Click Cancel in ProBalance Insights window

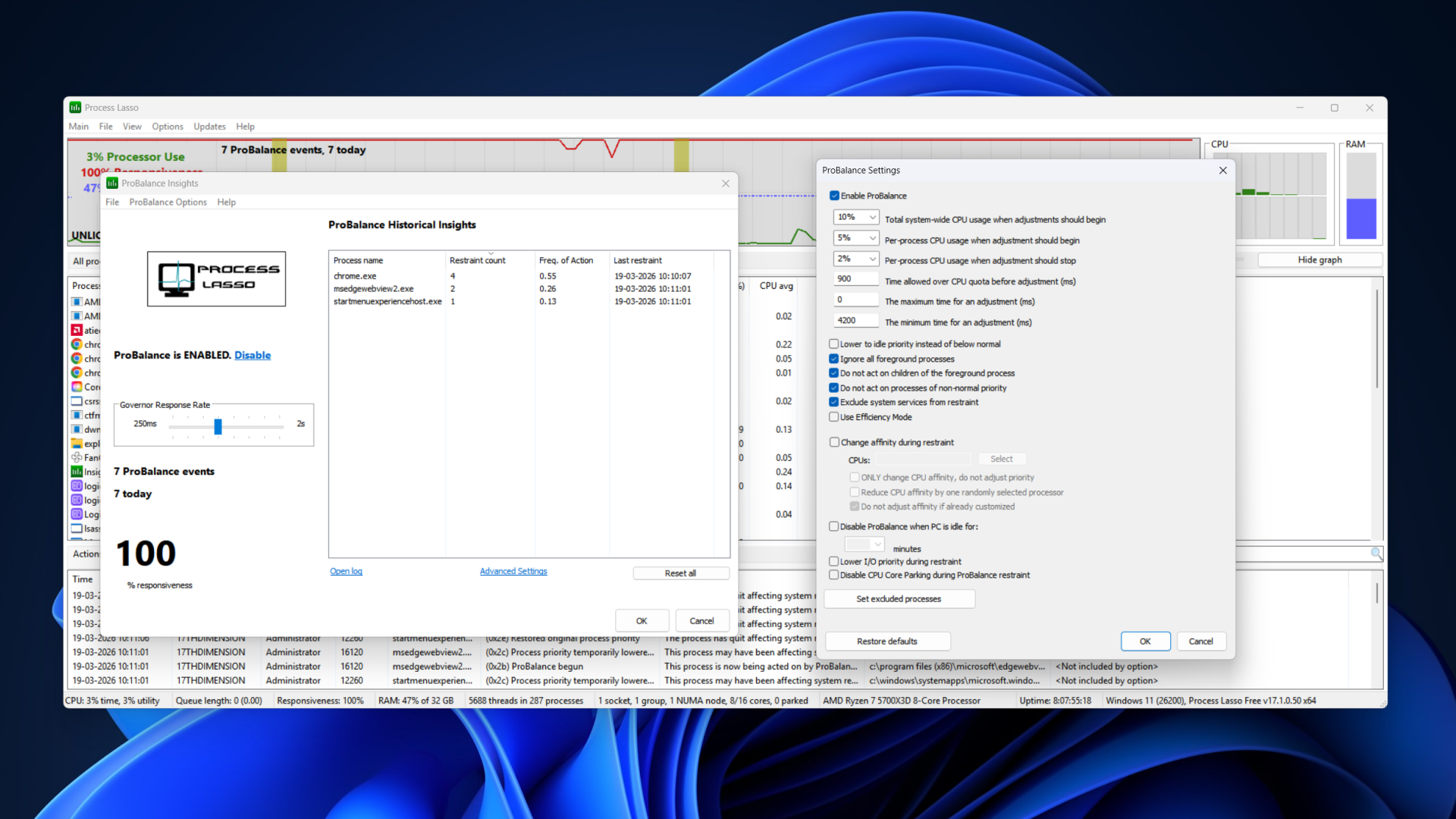[x=701, y=621]
